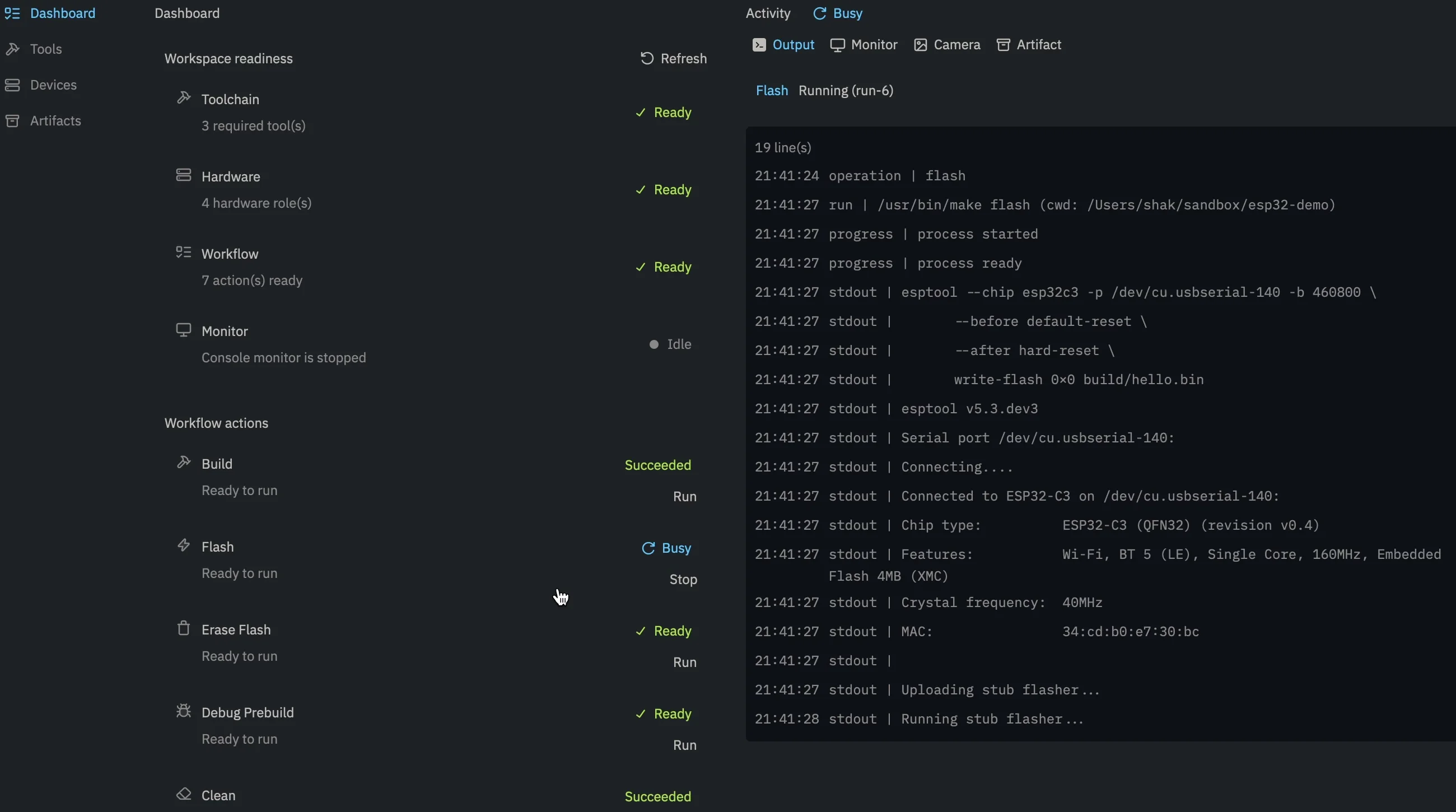Image resolution: width=1456 pixels, height=812 pixels.
Task: Click the Refresh circular arrow icon
Action: pyautogui.click(x=647, y=58)
